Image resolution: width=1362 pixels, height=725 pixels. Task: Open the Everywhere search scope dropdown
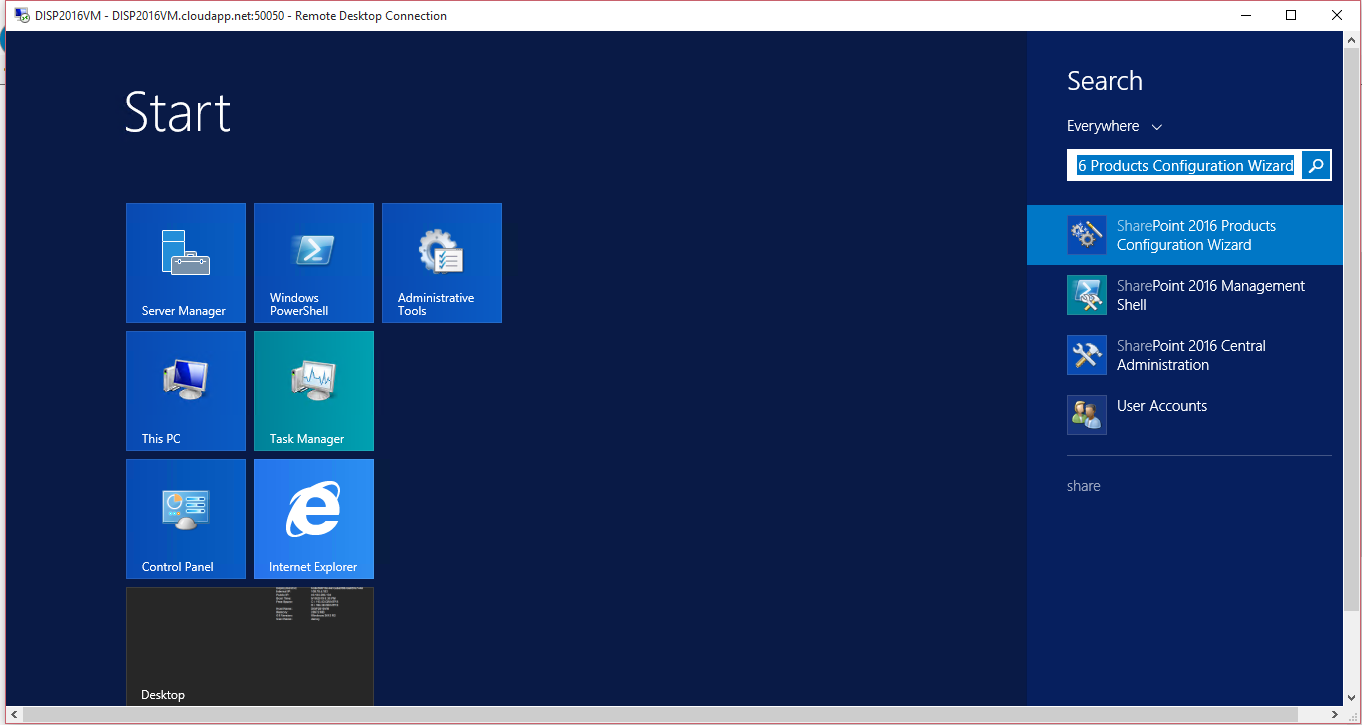[x=1115, y=126]
